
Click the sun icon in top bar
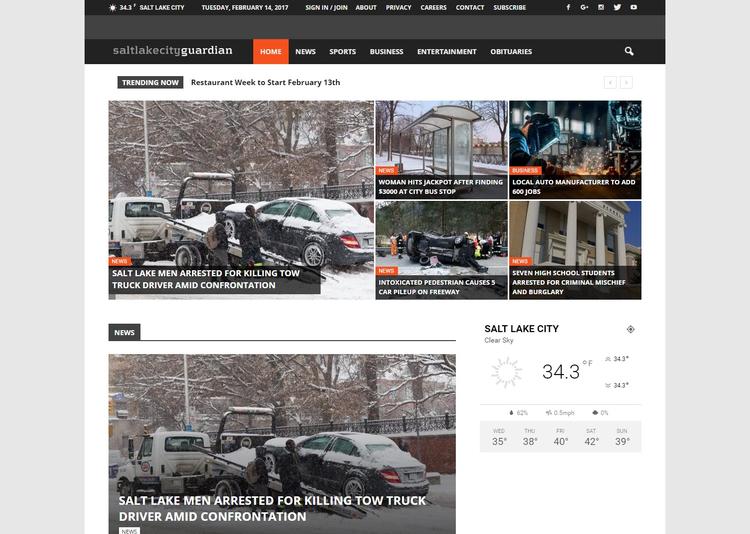point(112,7)
